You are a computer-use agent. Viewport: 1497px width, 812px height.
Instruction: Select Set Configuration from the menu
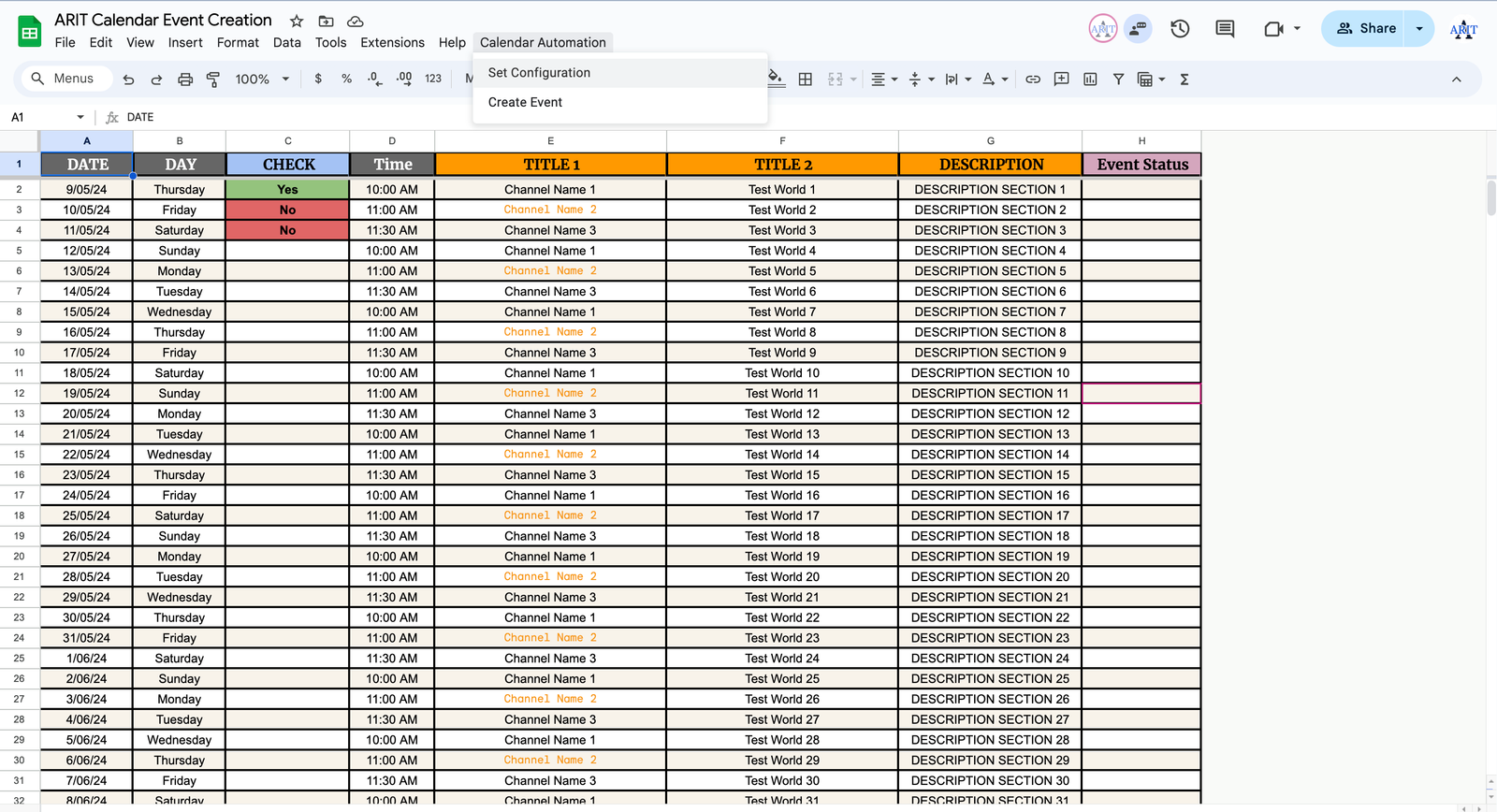tap(620, 73)
